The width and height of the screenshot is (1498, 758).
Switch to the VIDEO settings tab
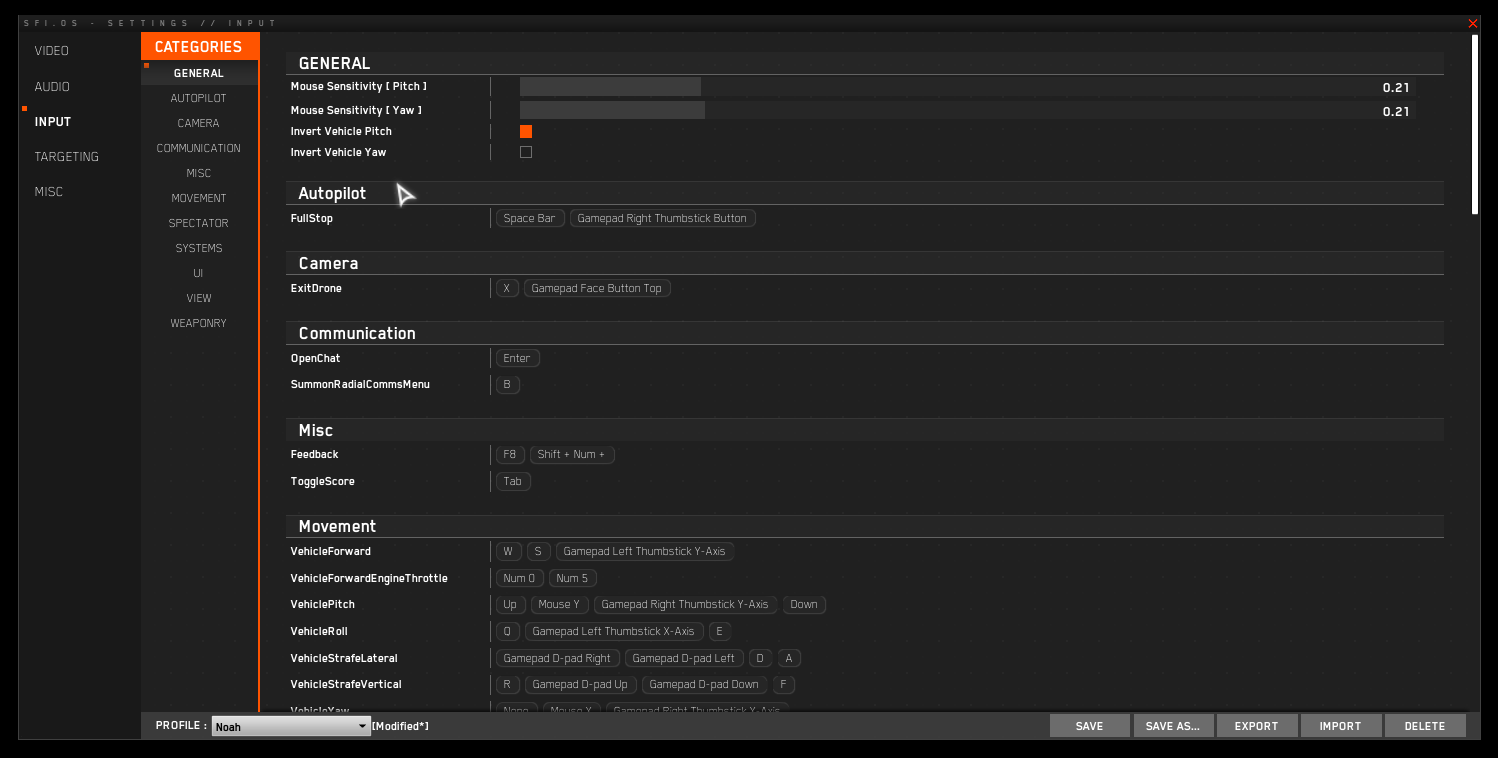pyautogui.click(x=52, y=51)
